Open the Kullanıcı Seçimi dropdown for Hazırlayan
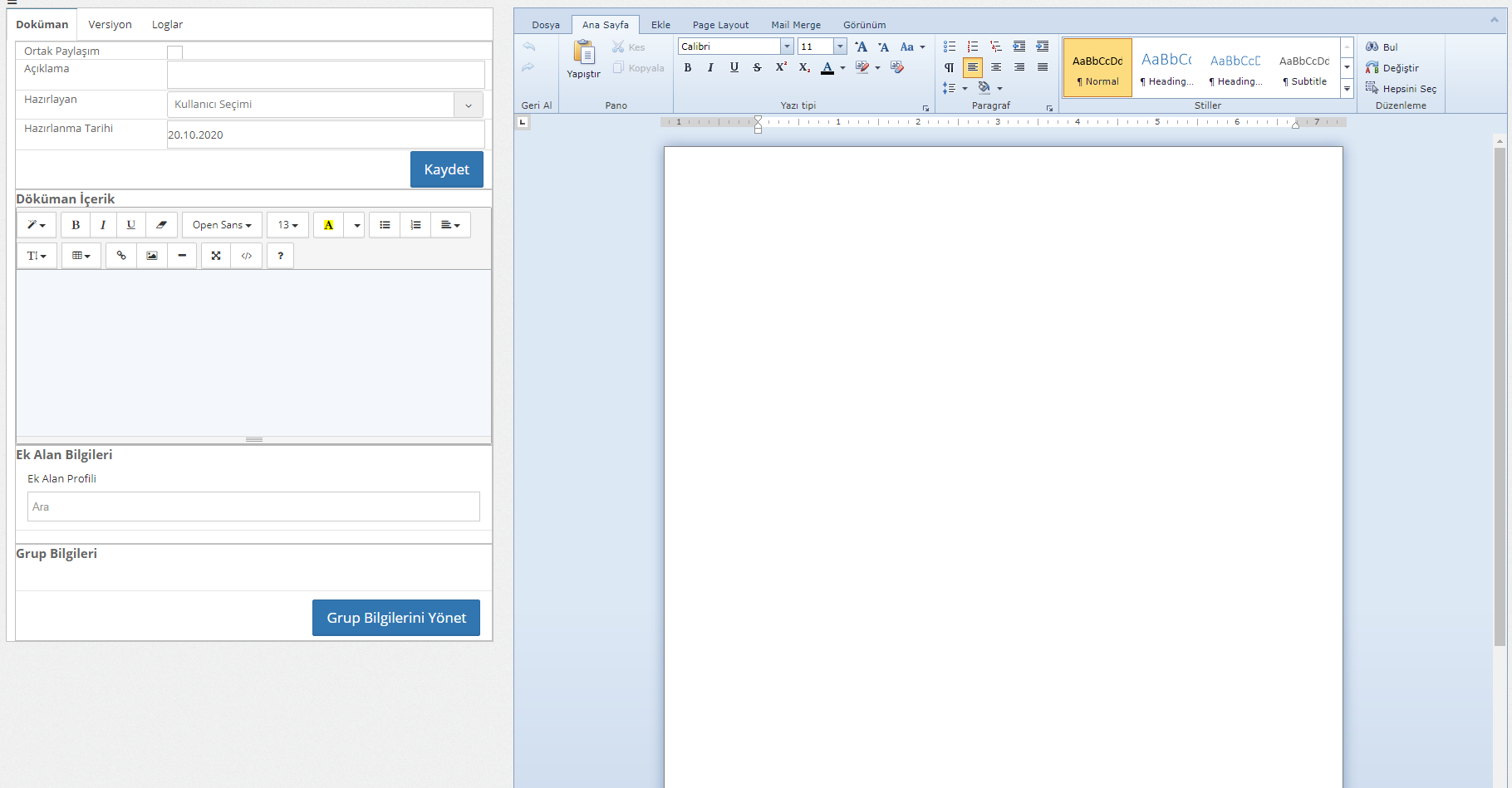 469,105
